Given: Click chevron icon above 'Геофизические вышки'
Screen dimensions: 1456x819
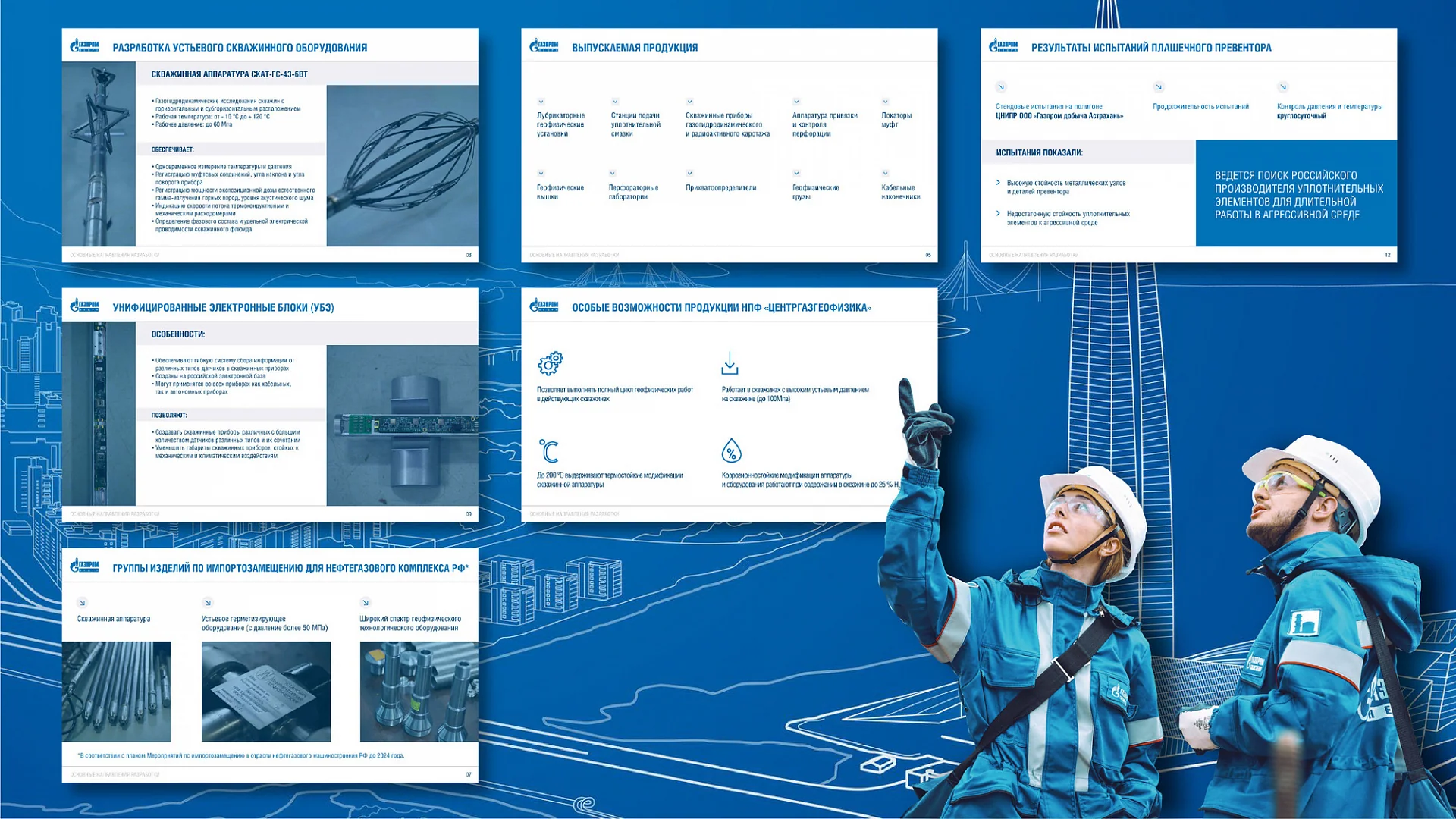Looking at the screenshot, I should tap(541, 174).
